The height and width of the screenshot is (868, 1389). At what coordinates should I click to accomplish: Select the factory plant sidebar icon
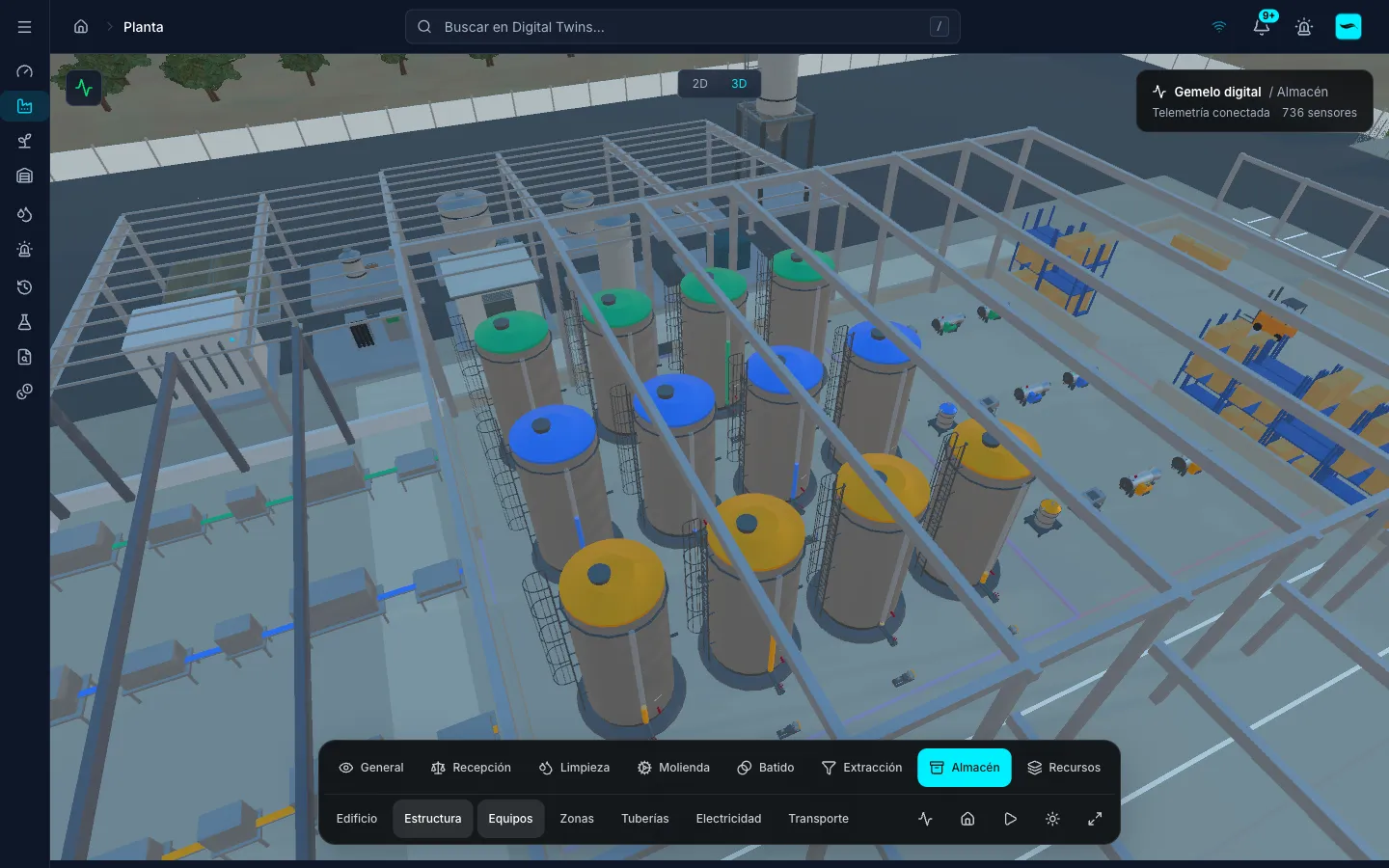(25, 106)
